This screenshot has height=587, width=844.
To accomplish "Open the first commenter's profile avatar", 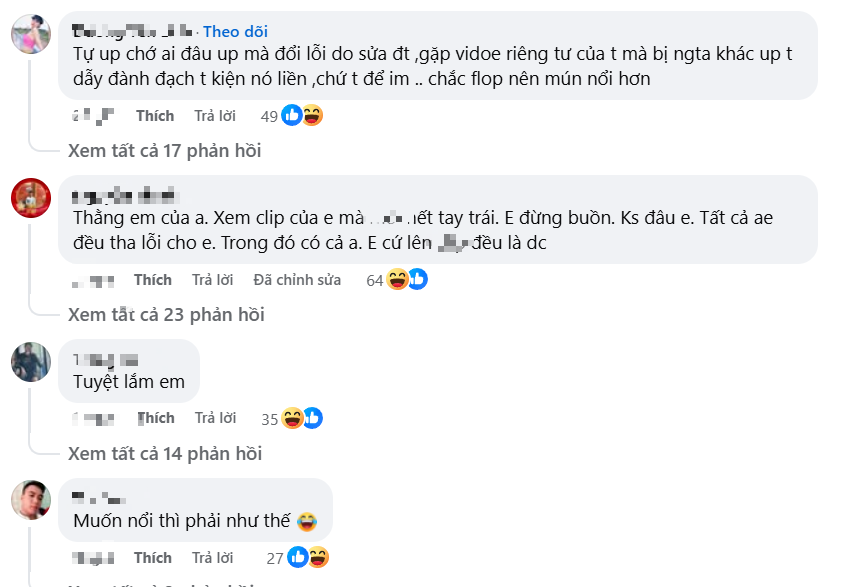I will 30,32.
